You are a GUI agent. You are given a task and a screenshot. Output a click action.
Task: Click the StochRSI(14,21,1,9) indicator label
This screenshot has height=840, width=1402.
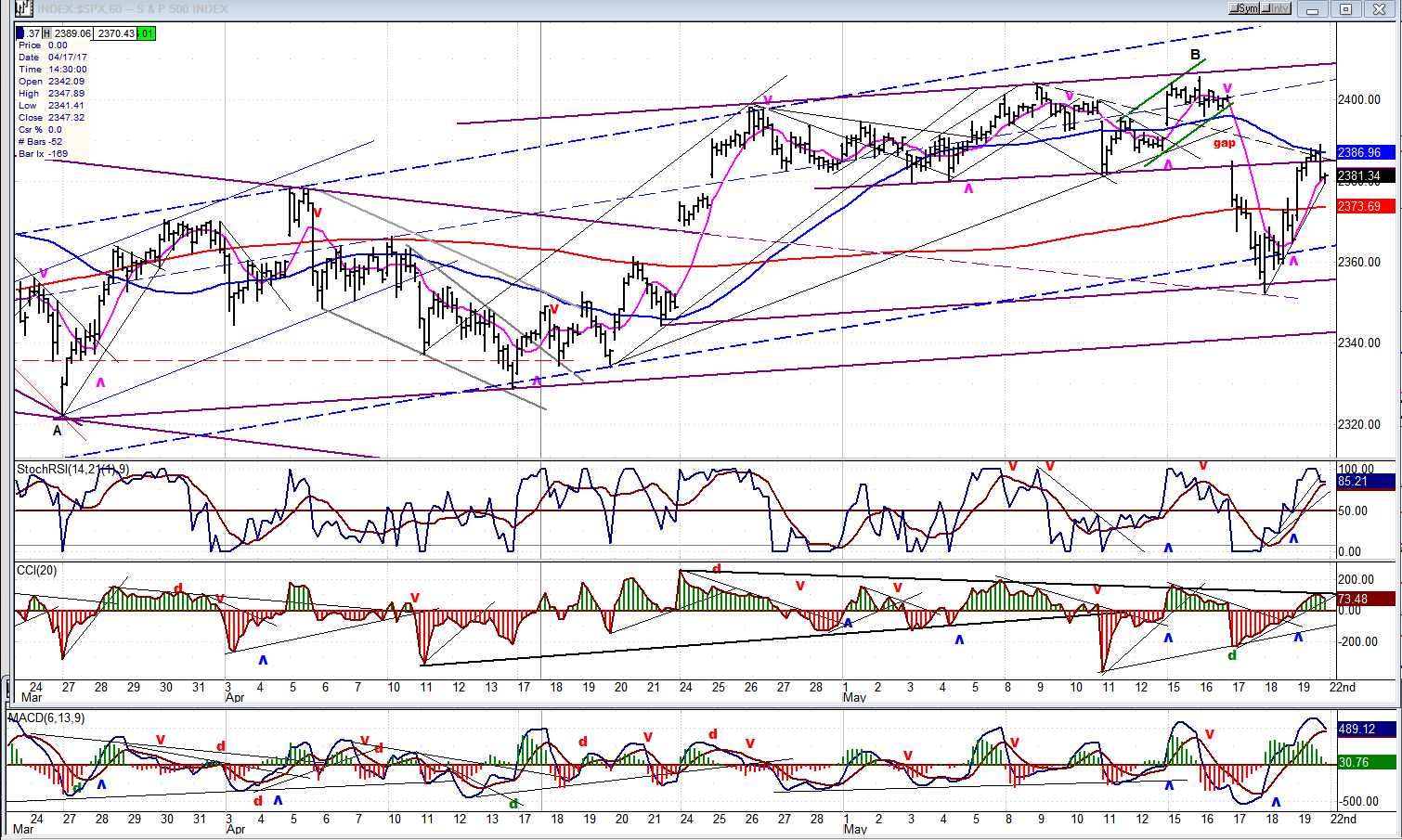[x=71, y=470]
